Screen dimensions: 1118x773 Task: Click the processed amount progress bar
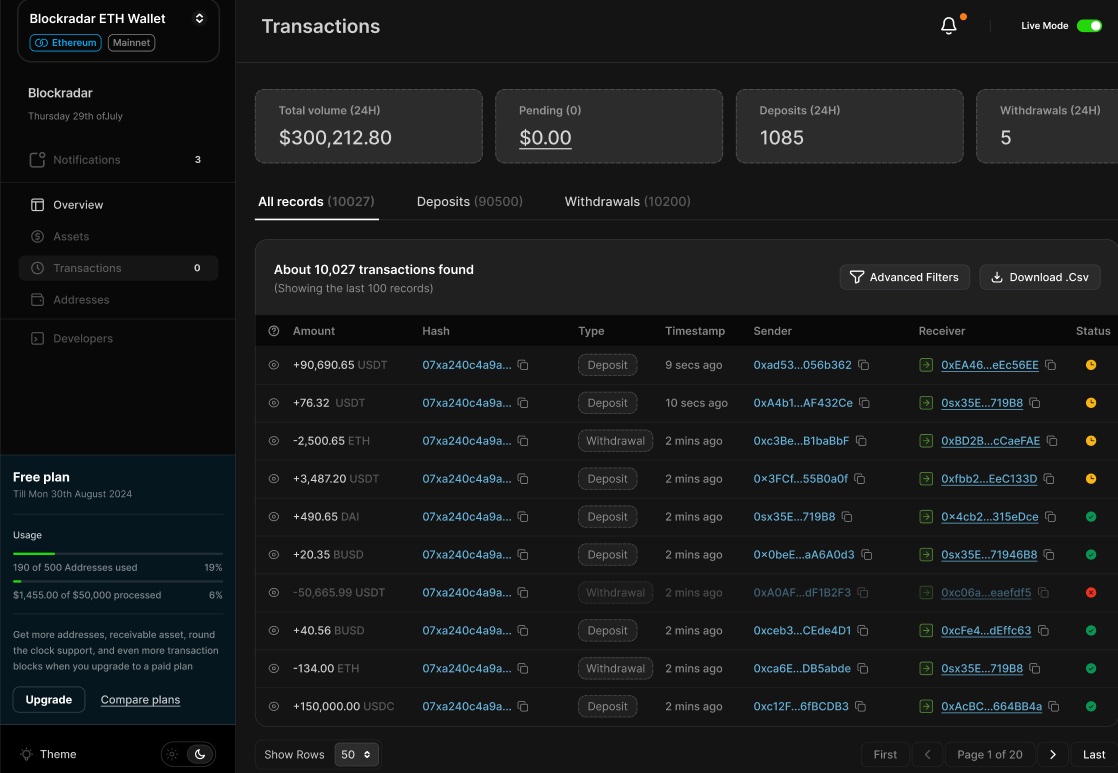118,581
